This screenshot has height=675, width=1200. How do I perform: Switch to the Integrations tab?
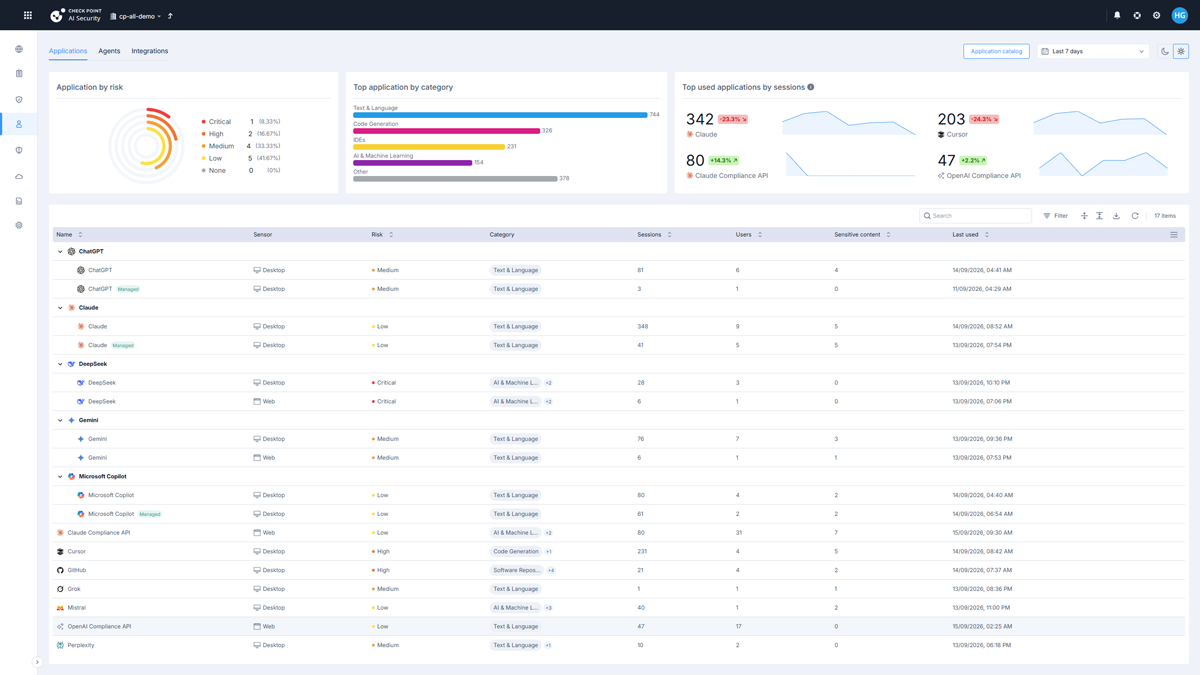tap(150, 51)
